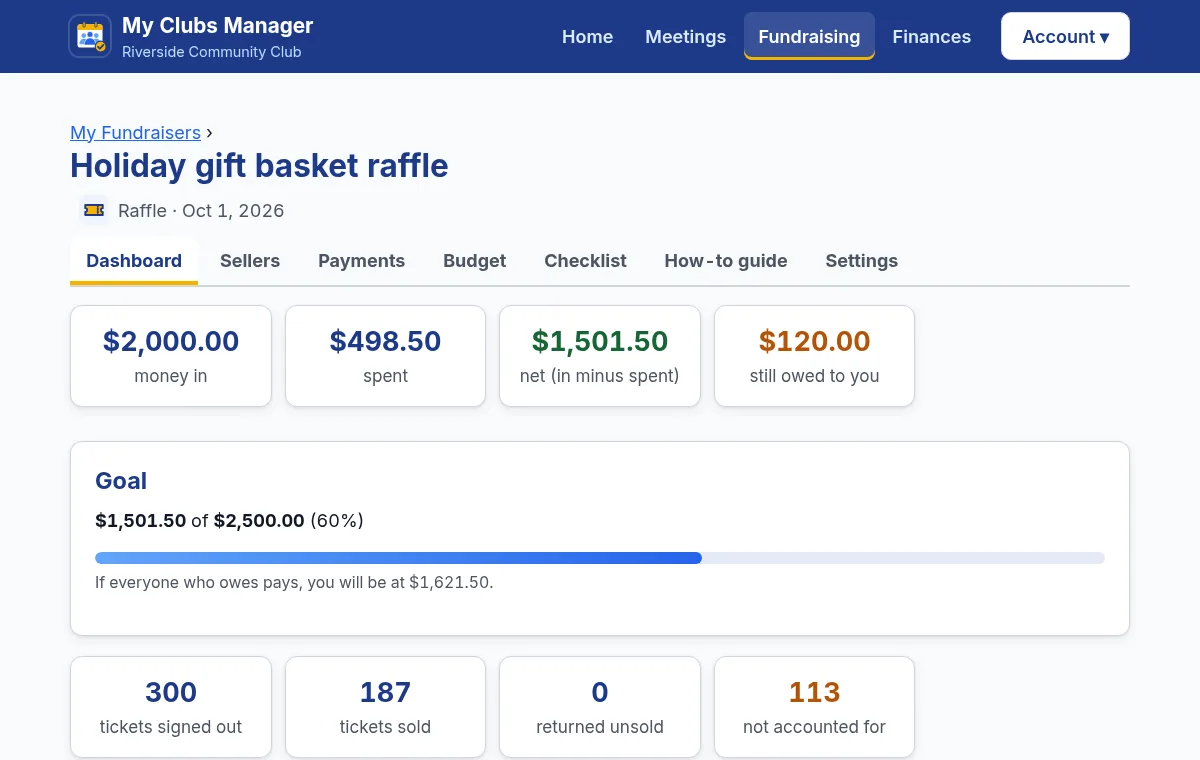Viewport: 1200px width, 760px height.
Task: Open the Account dropdown menu
Action: [x=1065, y=36]
